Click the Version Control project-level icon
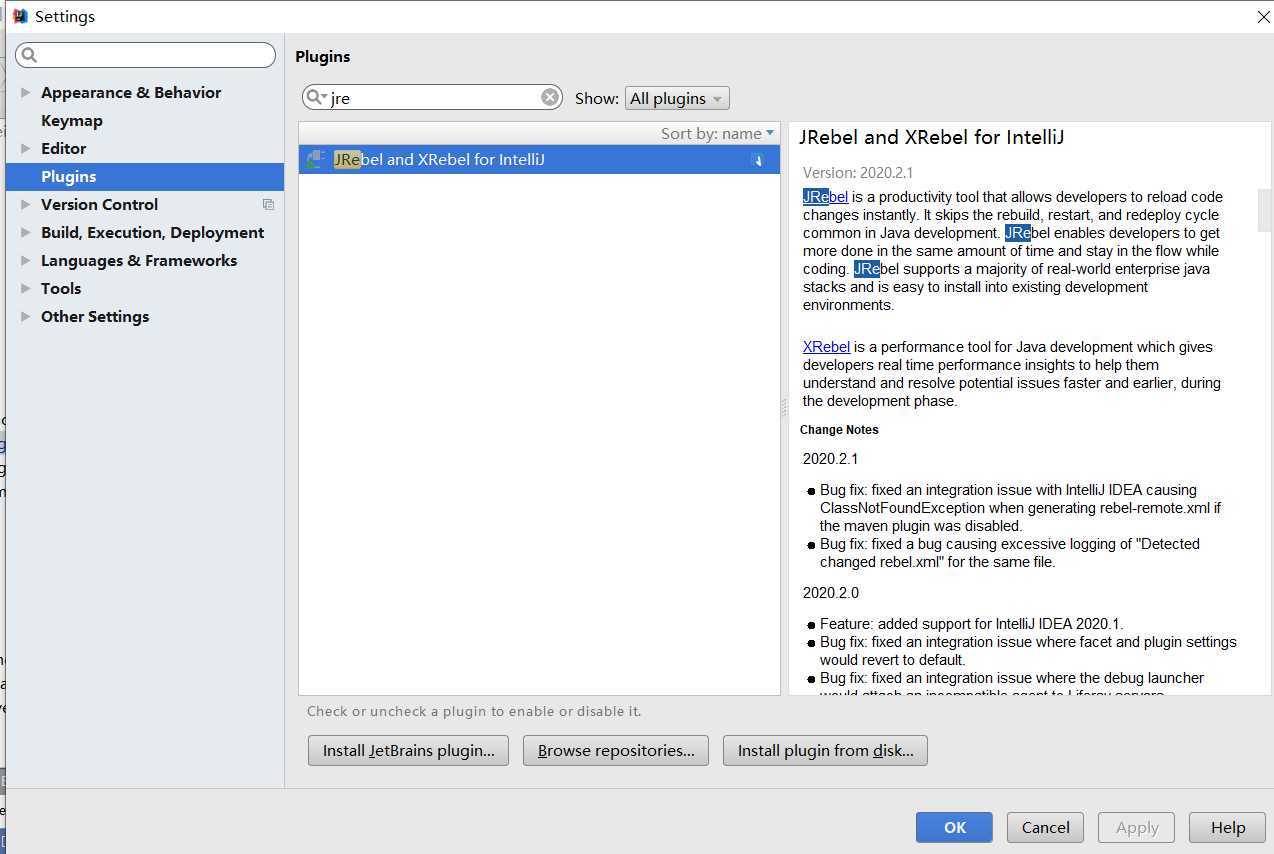The width and height of the screenshot is (1274, 854). pyautogui.click(x=268, y=204)
